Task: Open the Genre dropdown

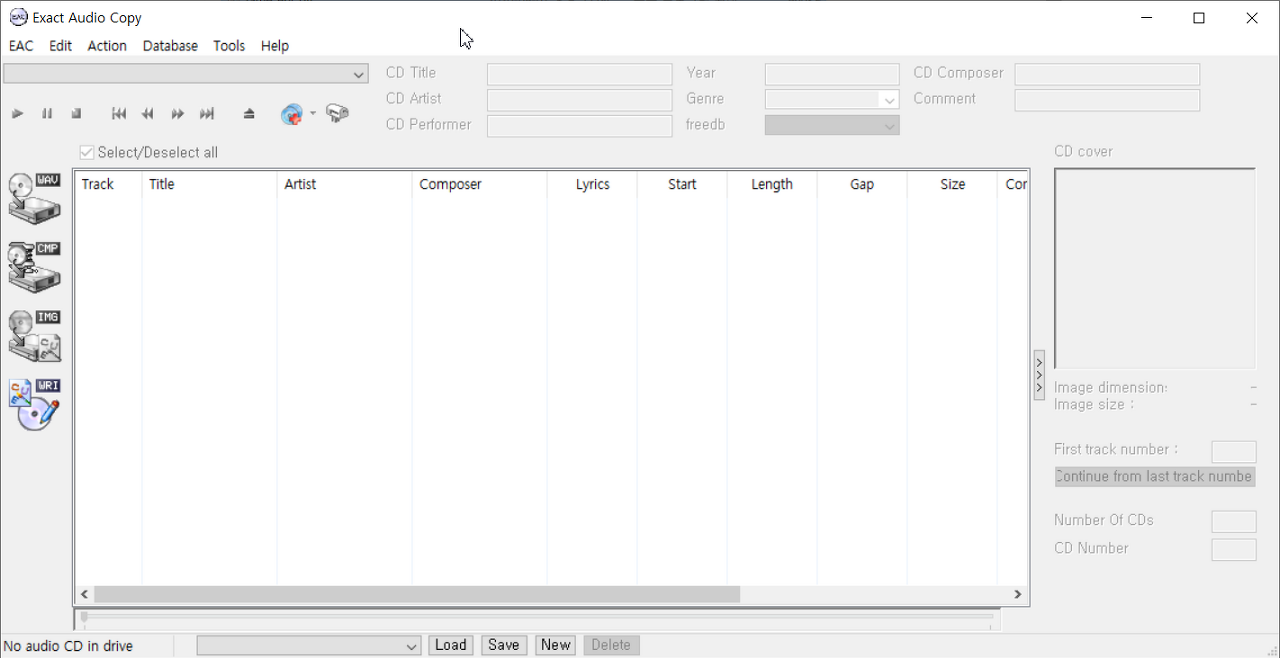Action: 889,100
